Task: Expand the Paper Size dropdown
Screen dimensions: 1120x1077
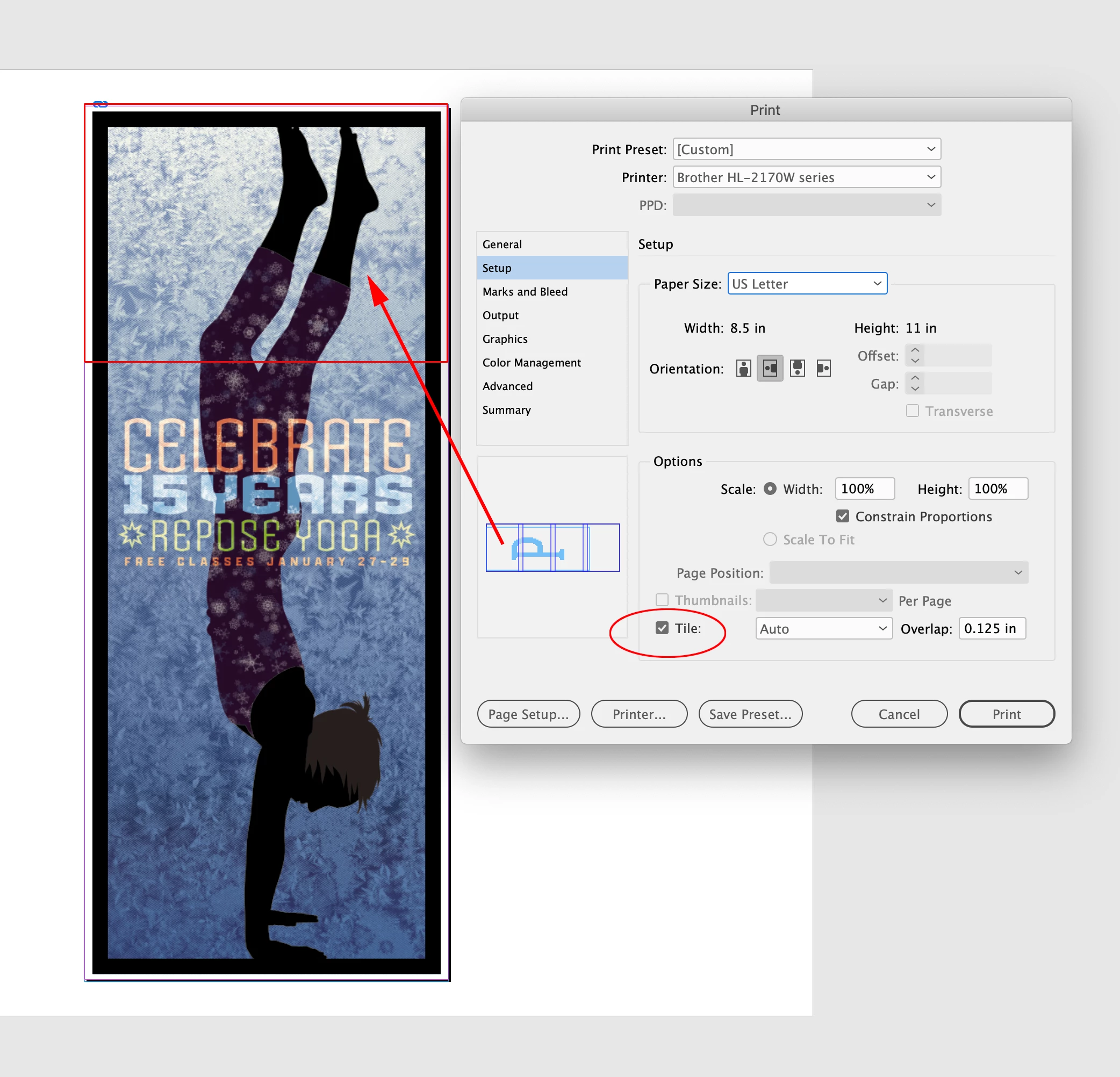Action: [x=806, y=284]
